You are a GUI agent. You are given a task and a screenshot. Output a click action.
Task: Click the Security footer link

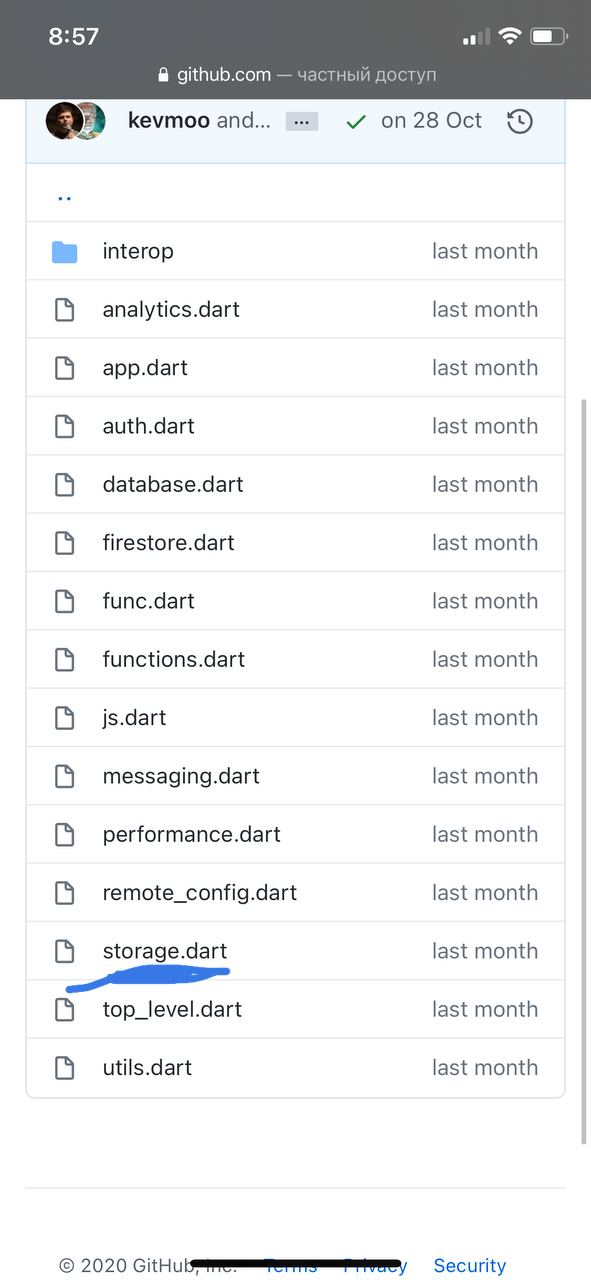pos(470,1266)
